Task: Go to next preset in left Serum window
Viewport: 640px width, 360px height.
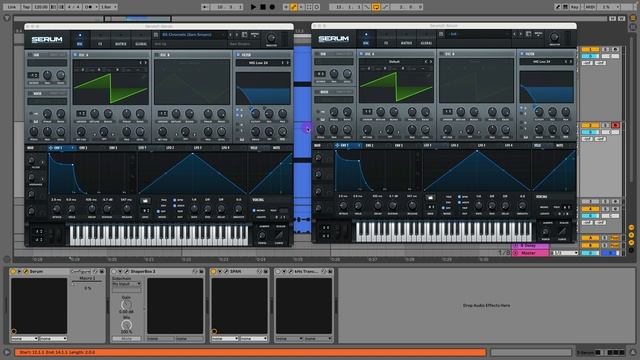Action: tap(236, 35)
